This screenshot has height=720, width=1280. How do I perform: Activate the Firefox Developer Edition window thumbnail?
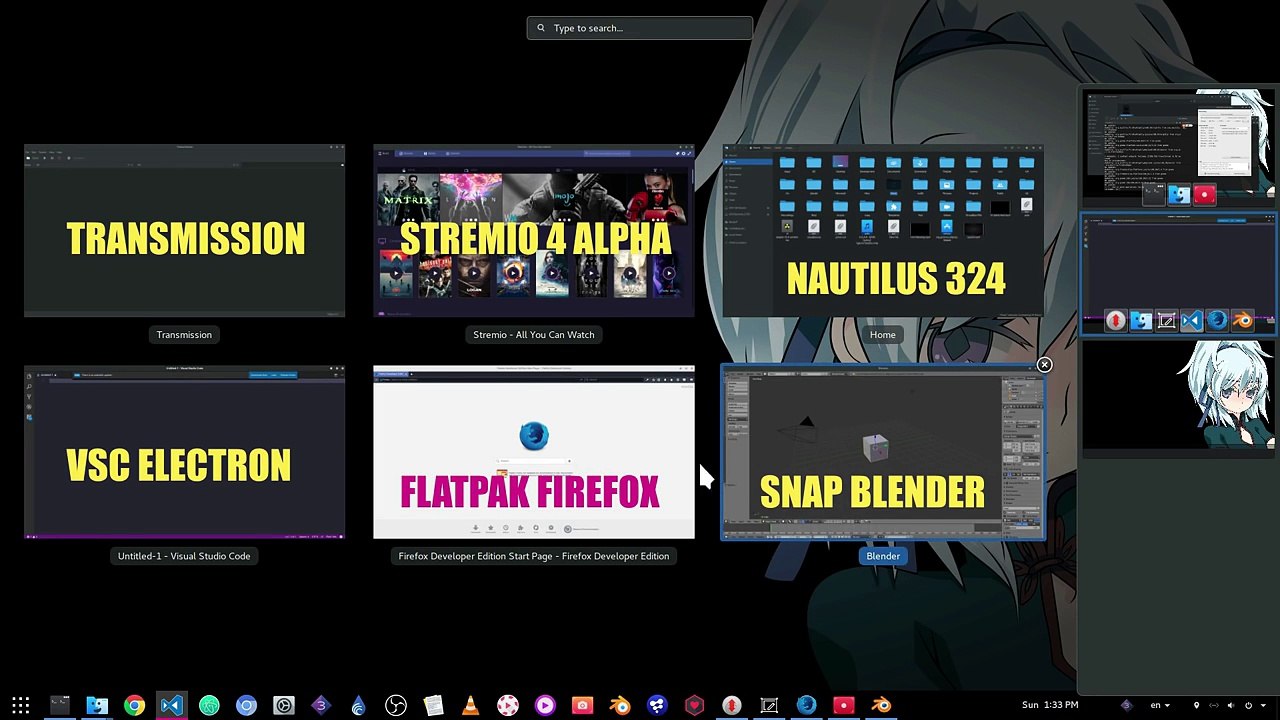pyautogui.click(x=534, y=453)
